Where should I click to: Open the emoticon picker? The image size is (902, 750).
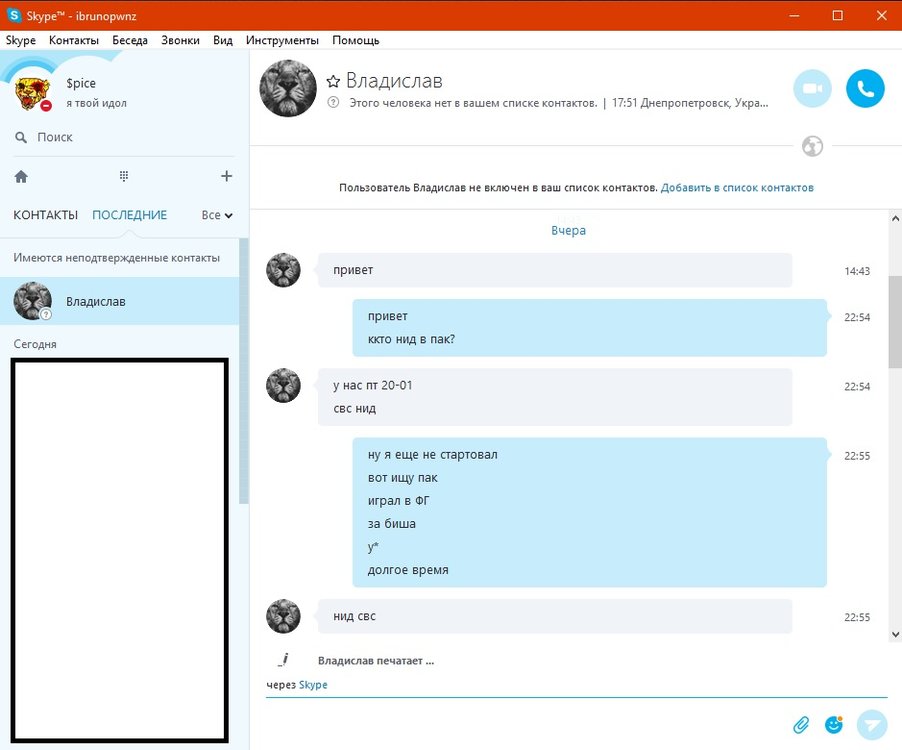pos(833,724)
